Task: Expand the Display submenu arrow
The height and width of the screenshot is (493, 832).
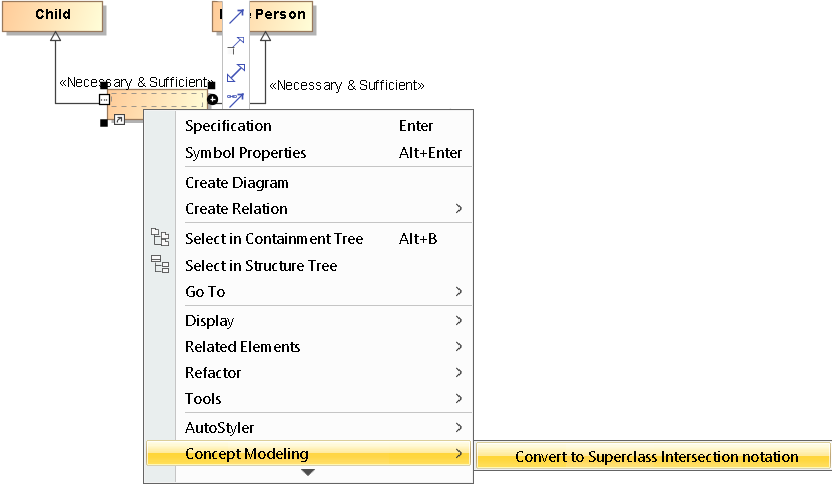Action: tap(459, 321)
